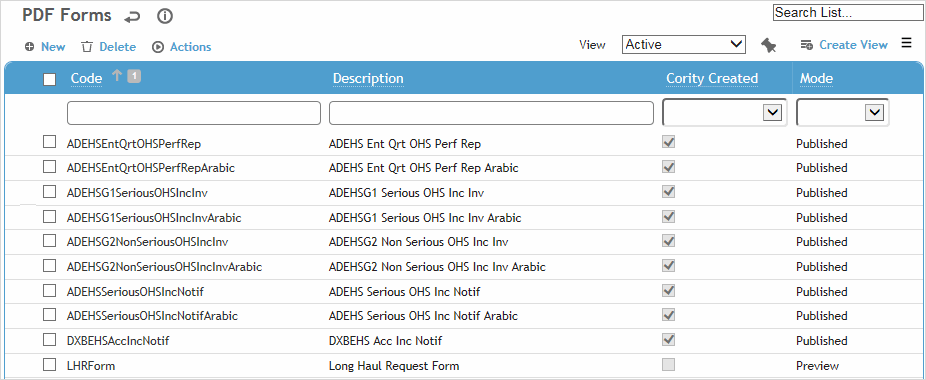Image resolution: width=926 pixels, height=380 pixels.
Task: Select the ADEHSG2NonSeriousOHSIncInv row checkbox
Action: click(x=50, y=241)
